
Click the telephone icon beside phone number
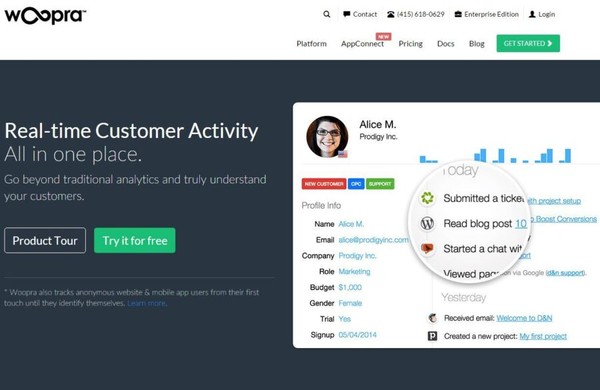coord(391,14)
